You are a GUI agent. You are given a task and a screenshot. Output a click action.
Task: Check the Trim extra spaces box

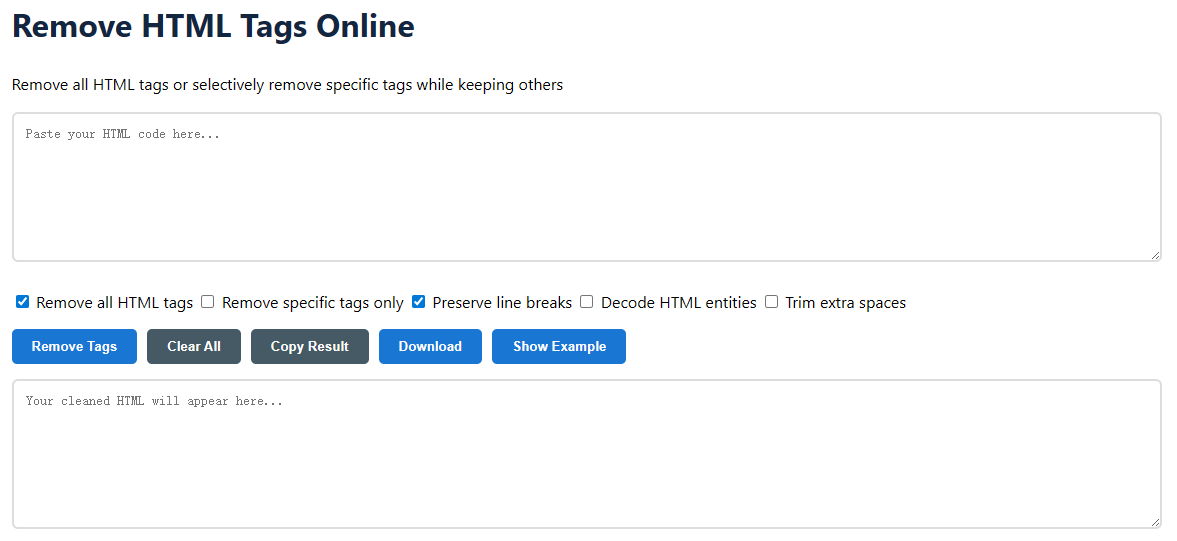pos(771,302)
